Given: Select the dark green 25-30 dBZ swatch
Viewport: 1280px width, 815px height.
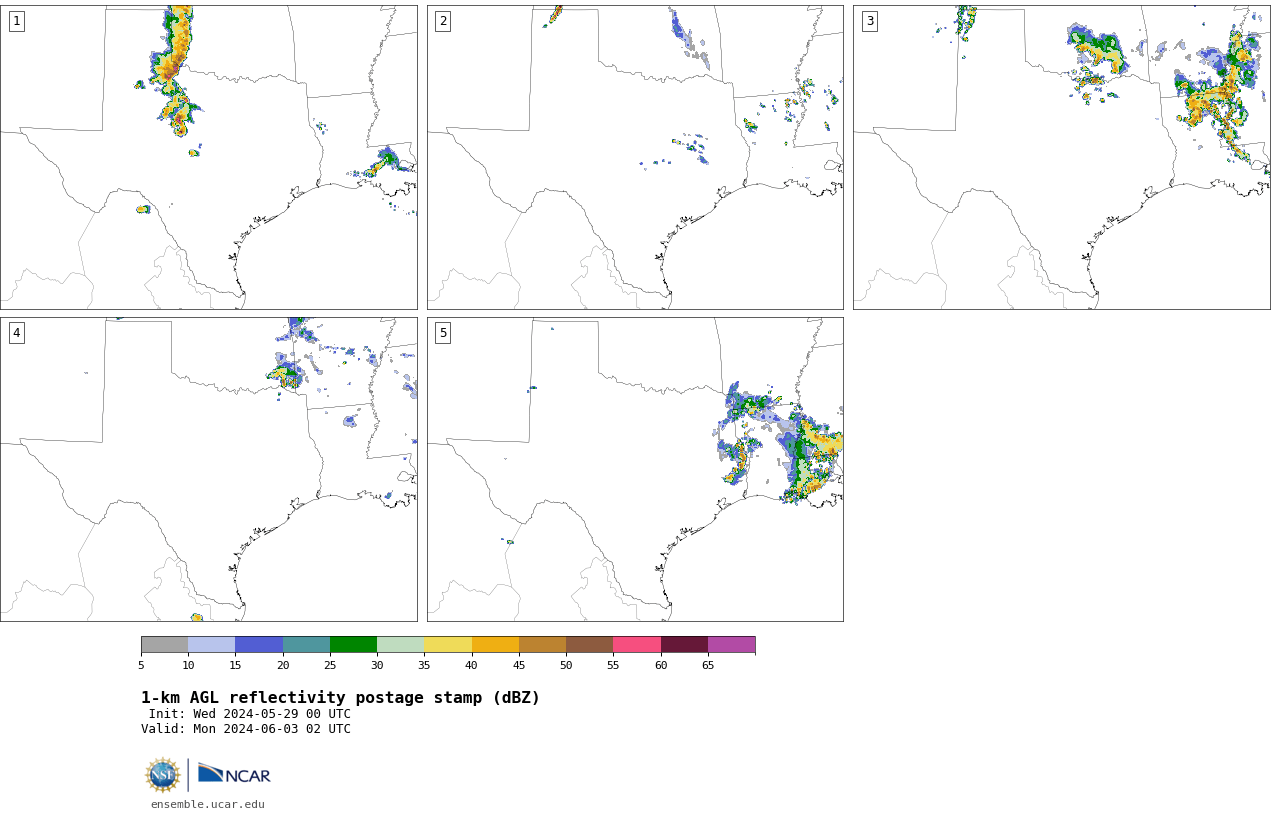Looking at the screenshot, I should click(353, 644).
